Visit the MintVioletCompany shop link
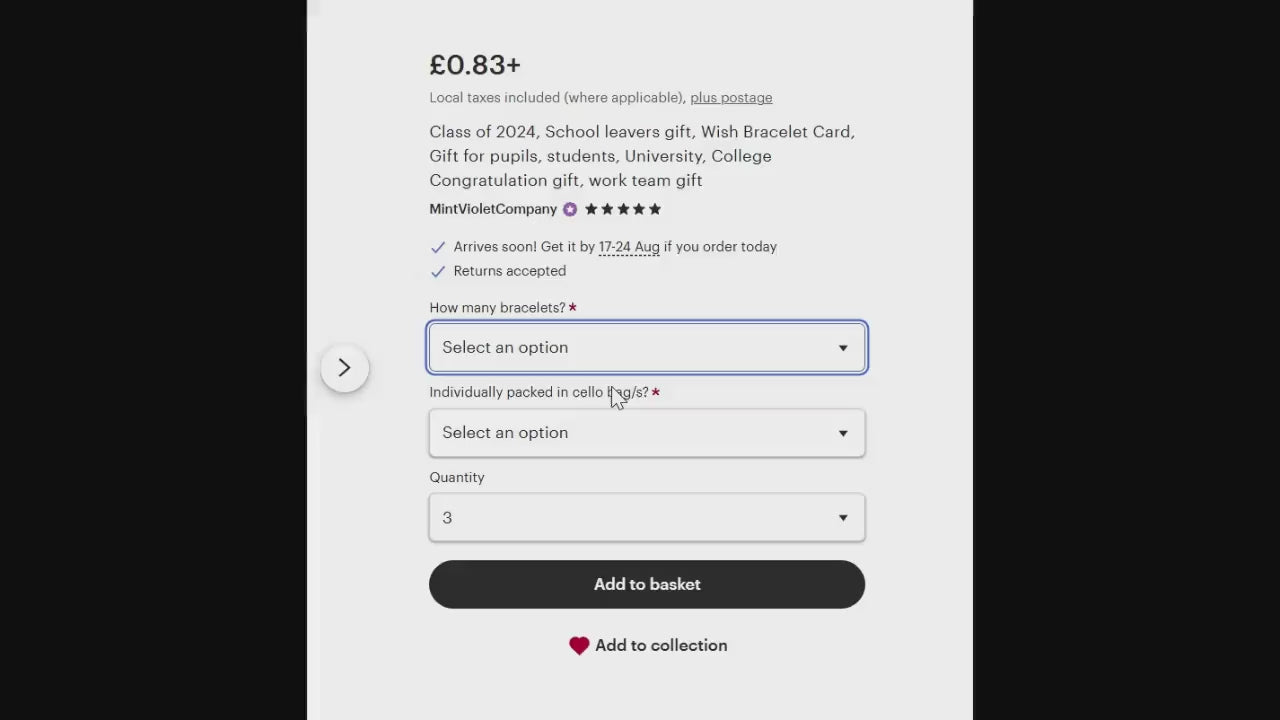 coord(493,209)
